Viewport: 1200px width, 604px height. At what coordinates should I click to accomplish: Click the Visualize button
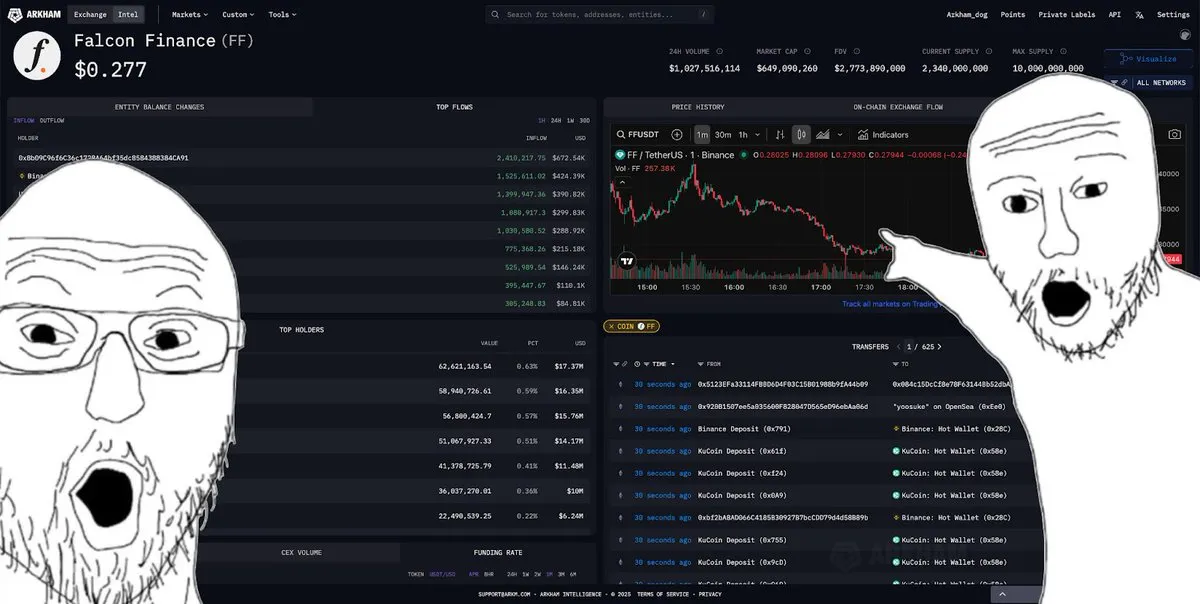tap(1149, 59)
